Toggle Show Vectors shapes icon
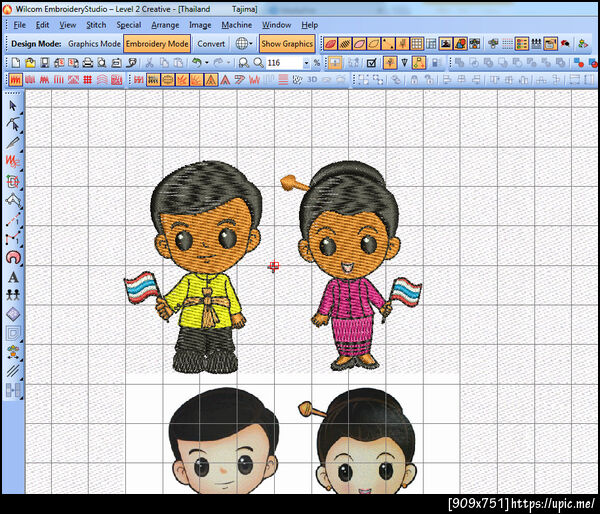 point(460,44)
